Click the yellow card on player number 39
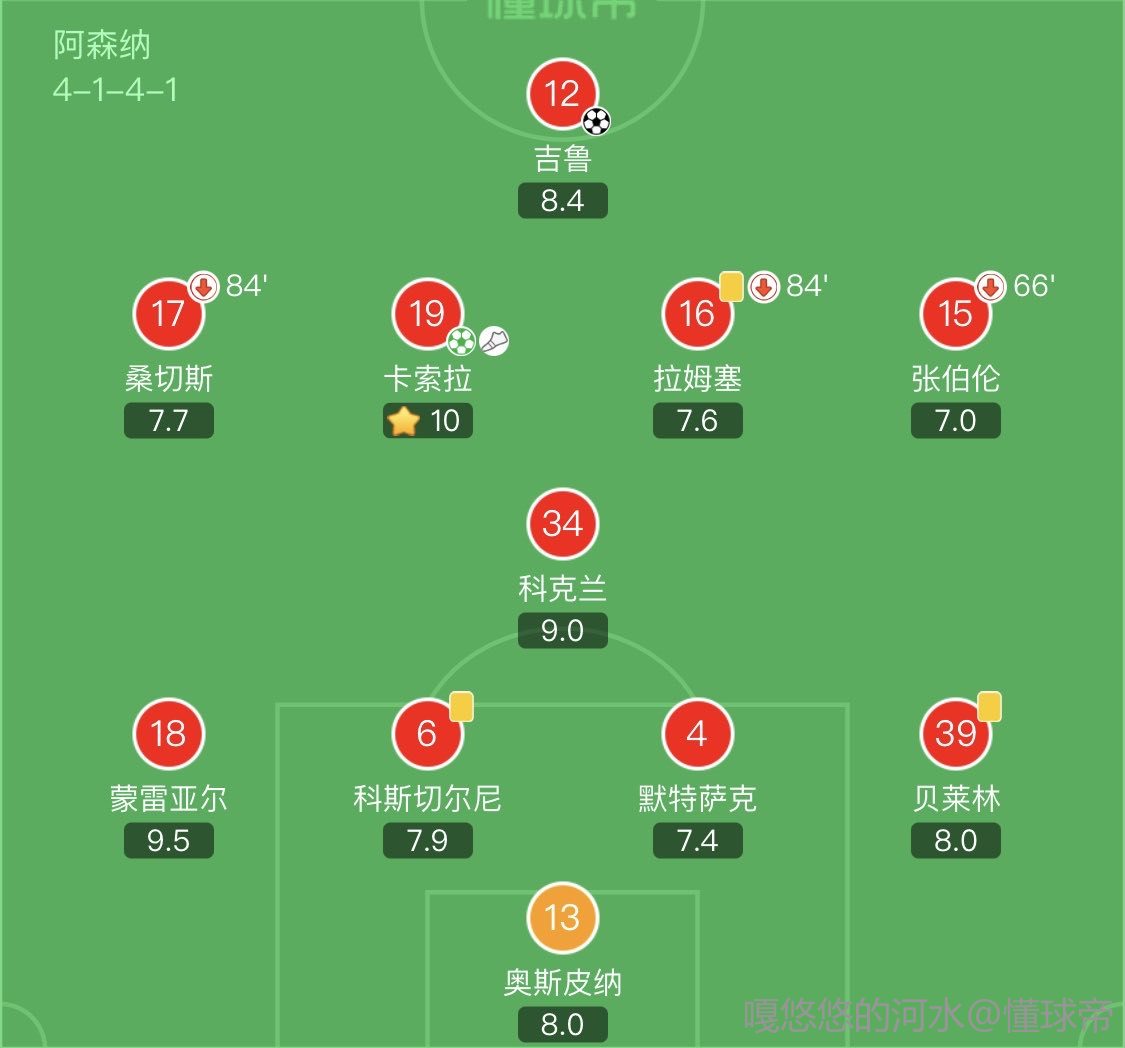This screenshot has width=1125, height=1048. point(989,707)
